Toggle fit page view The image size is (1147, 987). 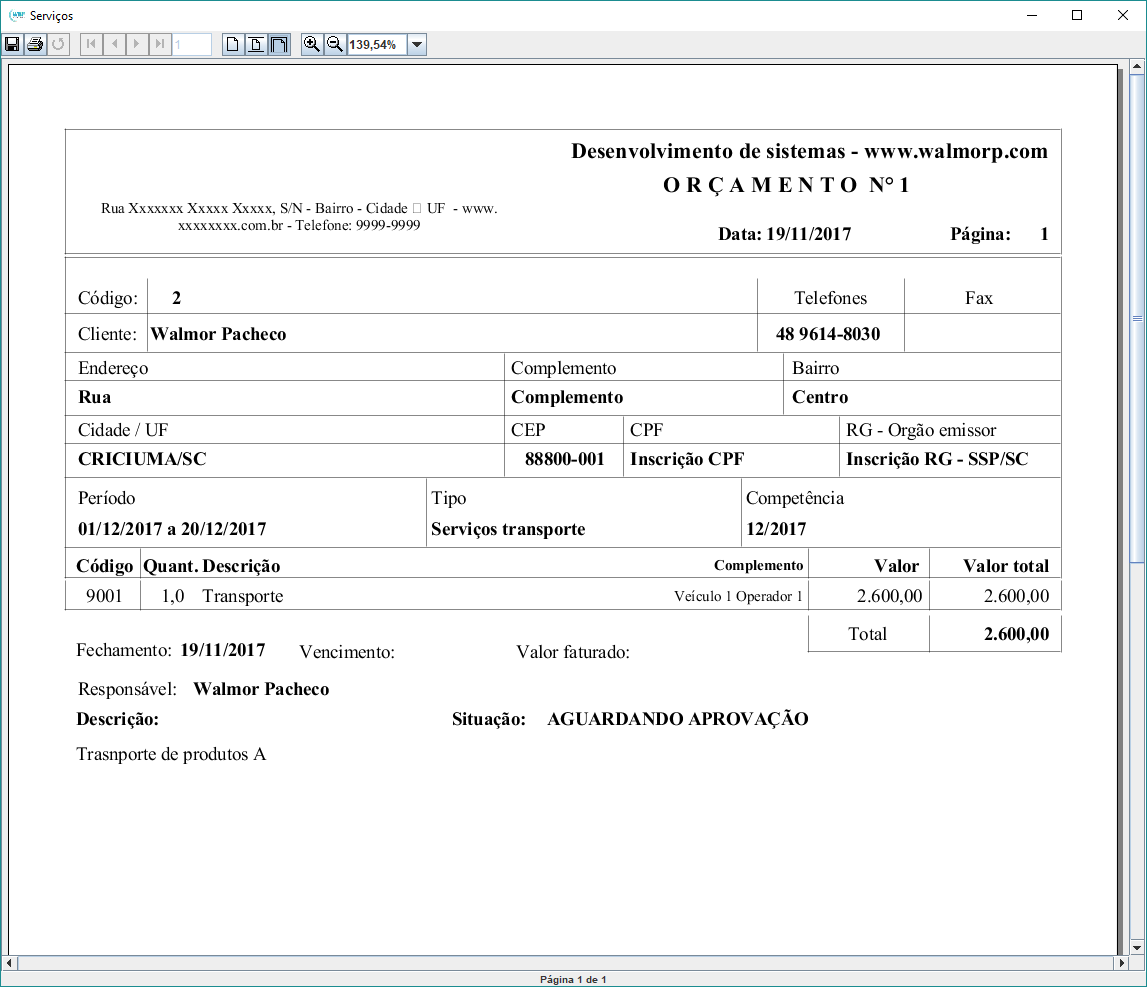point(256,44)
